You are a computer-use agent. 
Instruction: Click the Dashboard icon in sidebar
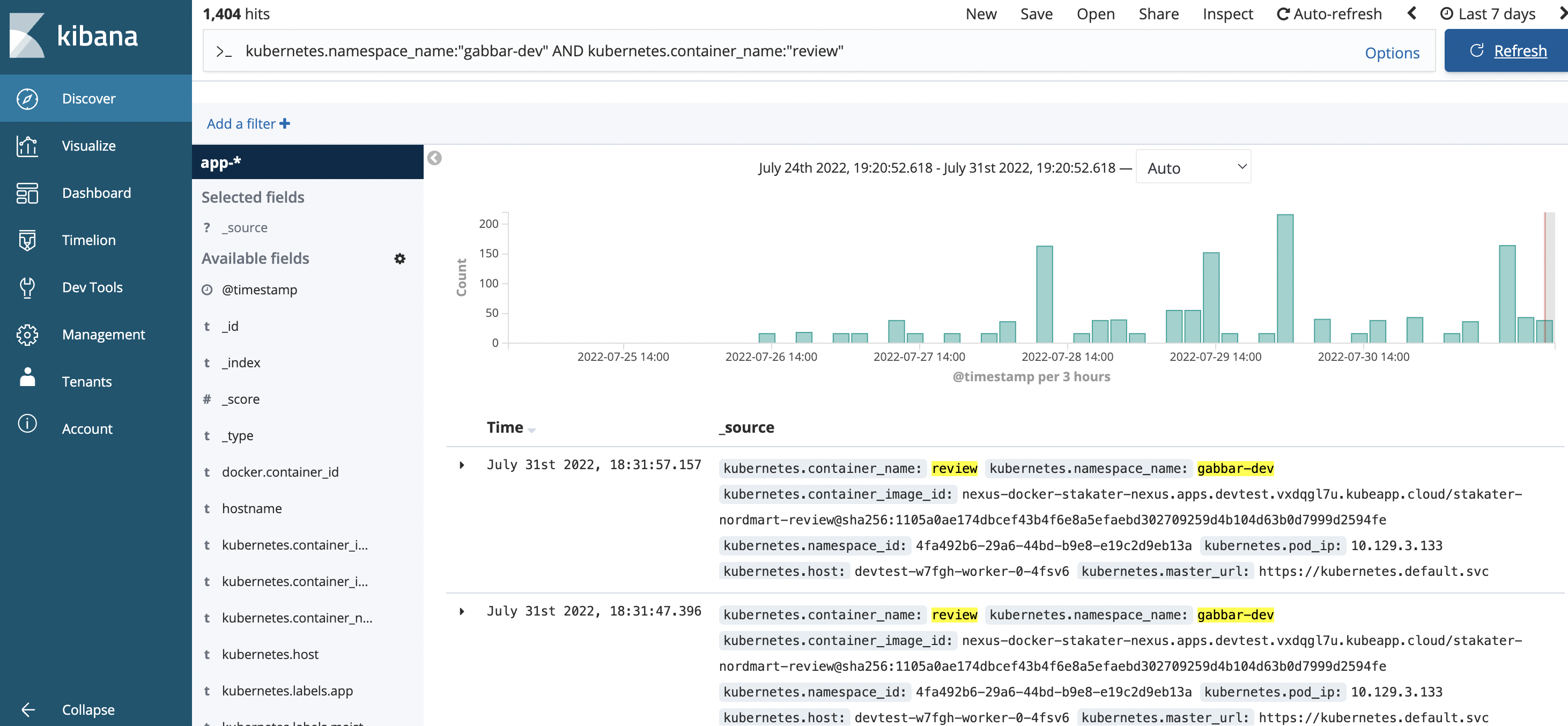[x=27, y=193]
